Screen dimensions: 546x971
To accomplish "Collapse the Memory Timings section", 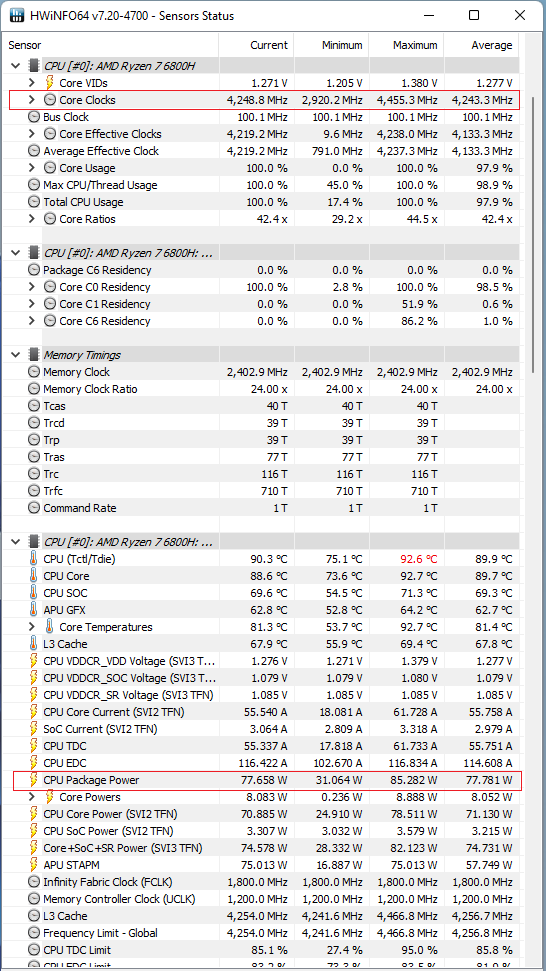I will (16, 355).
